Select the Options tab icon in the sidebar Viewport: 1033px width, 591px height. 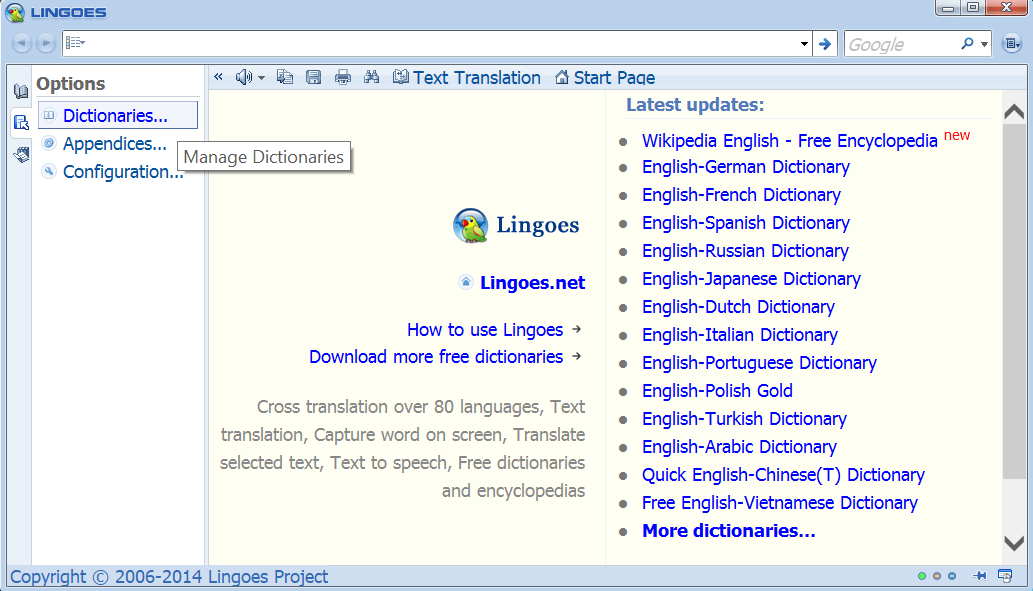click(21, 122)
